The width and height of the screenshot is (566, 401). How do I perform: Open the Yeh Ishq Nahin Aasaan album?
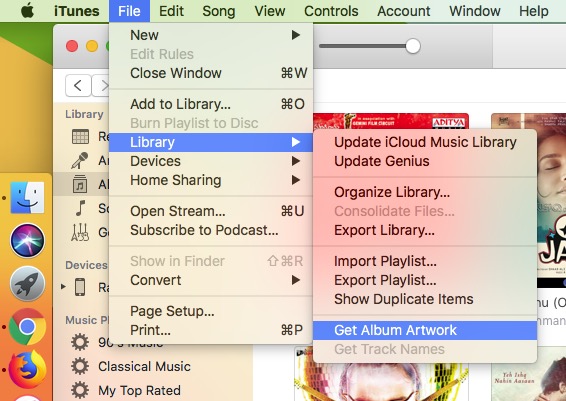click(x=529, y=374)
